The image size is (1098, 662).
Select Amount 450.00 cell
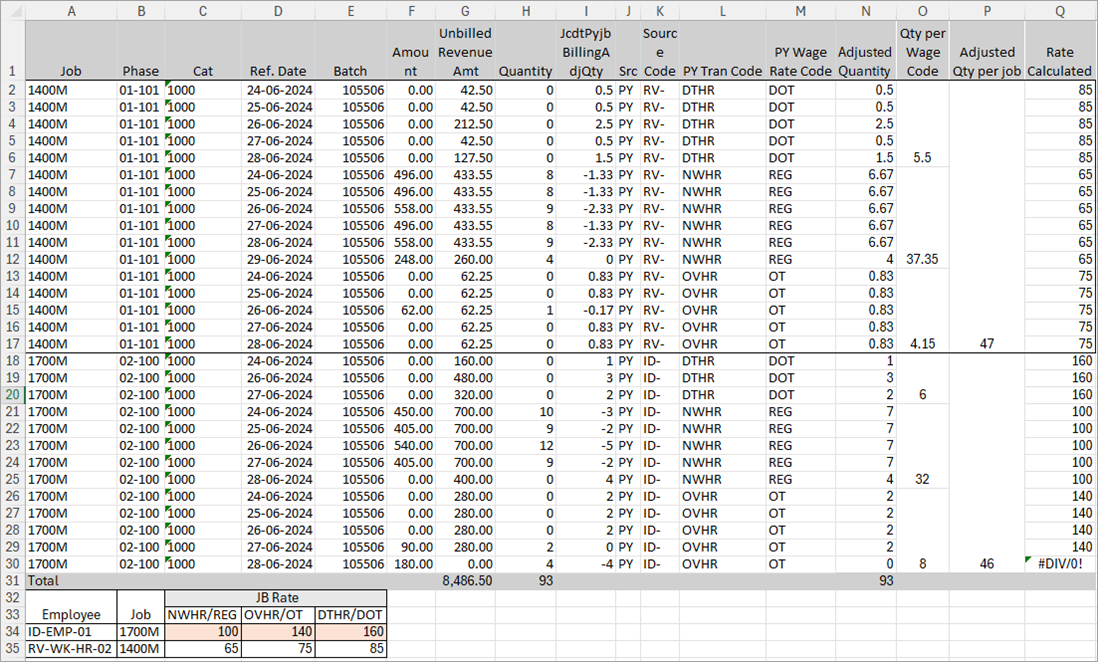[x=410, y=411]
